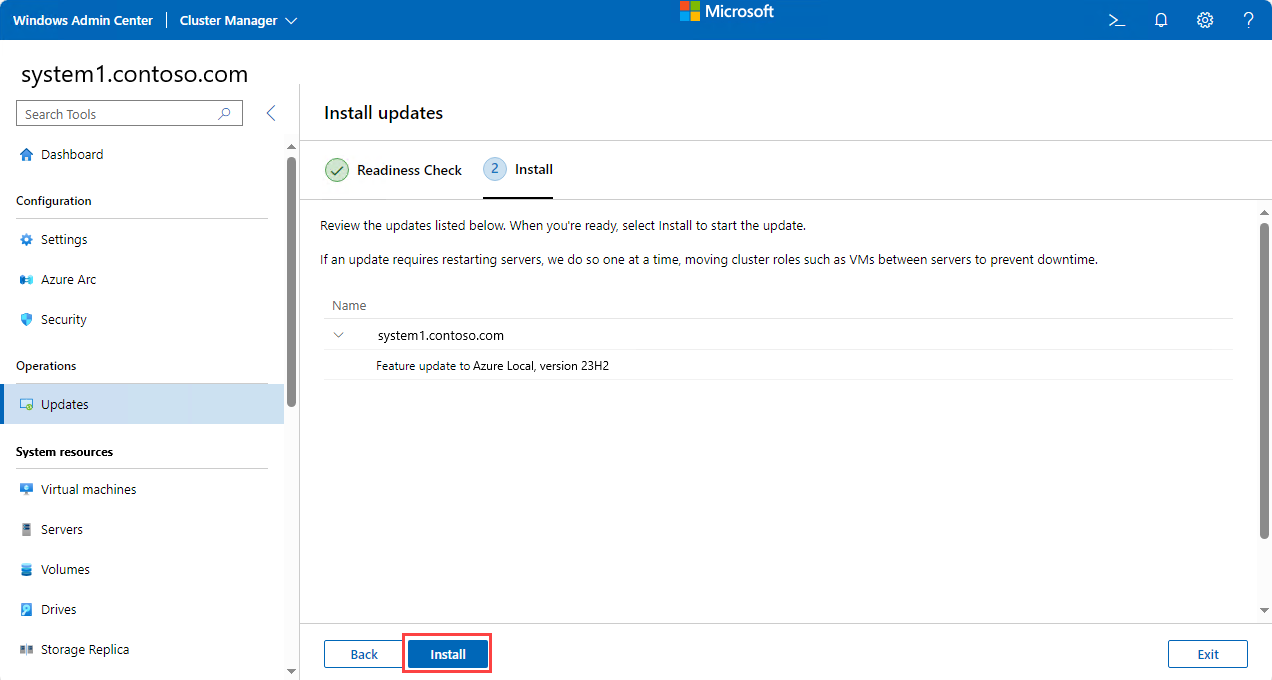
Task: Click the Install button
Action: coord(447,654)
